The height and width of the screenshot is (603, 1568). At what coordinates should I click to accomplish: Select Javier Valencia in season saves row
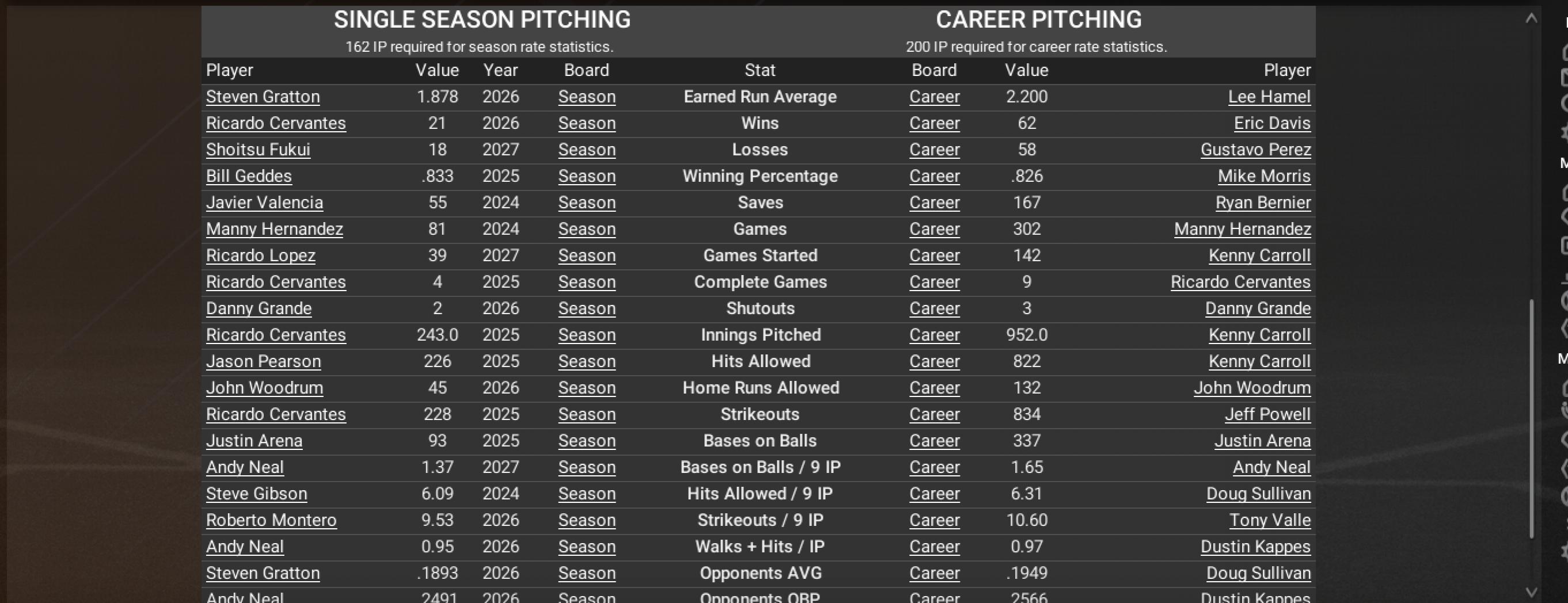pyautogui.click(x=264, y=203)
